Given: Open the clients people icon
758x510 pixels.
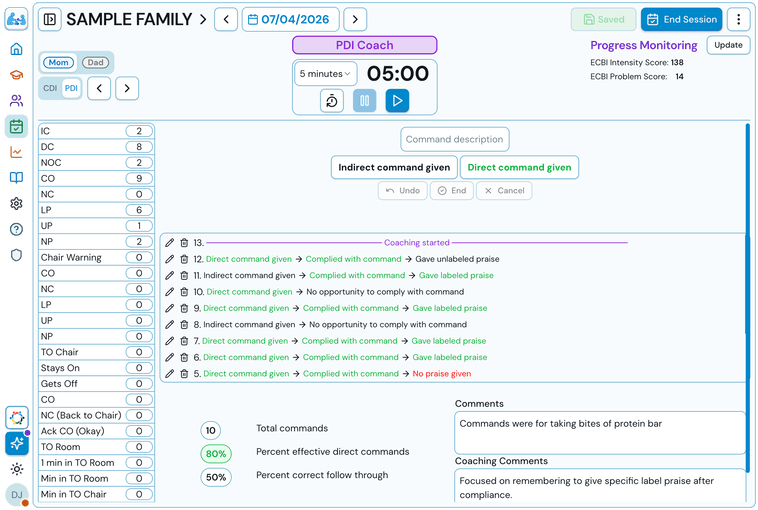Looking at the screenshot, I should 16,101.
